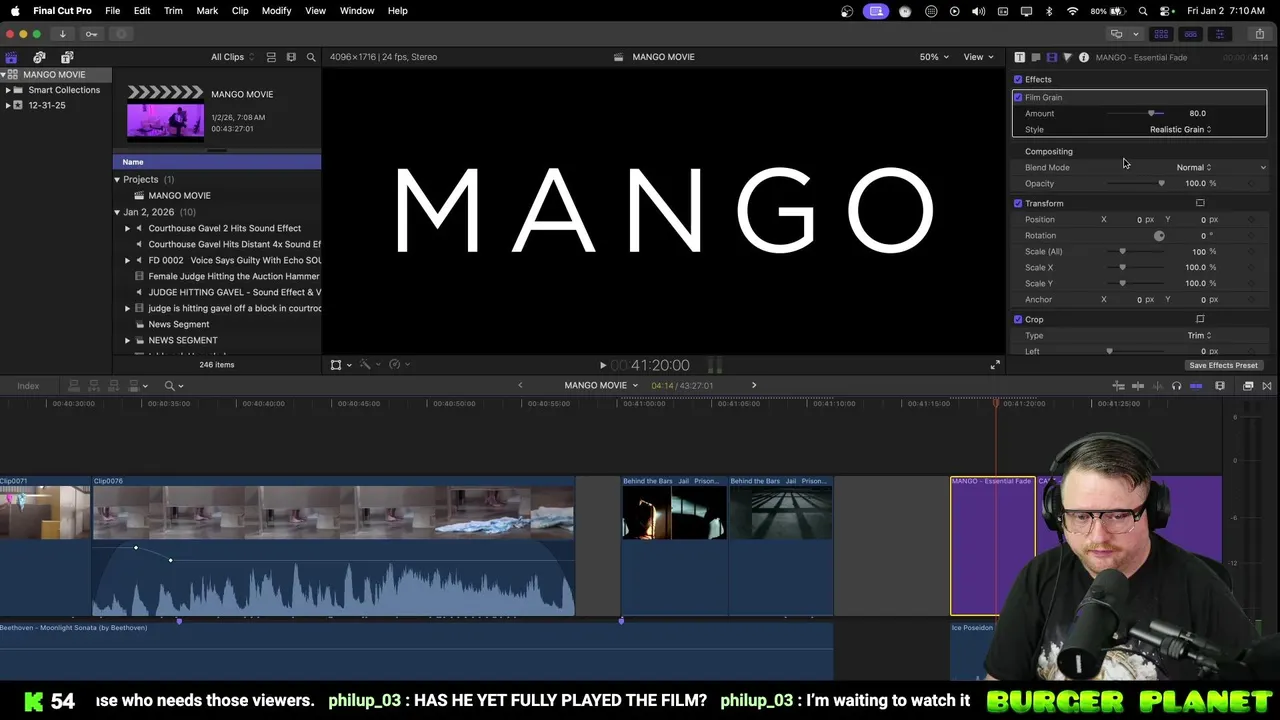Open the Photos and Audio sidebar
The image size is (1280, 720).
pyautogui.click(x=39, y=57)
